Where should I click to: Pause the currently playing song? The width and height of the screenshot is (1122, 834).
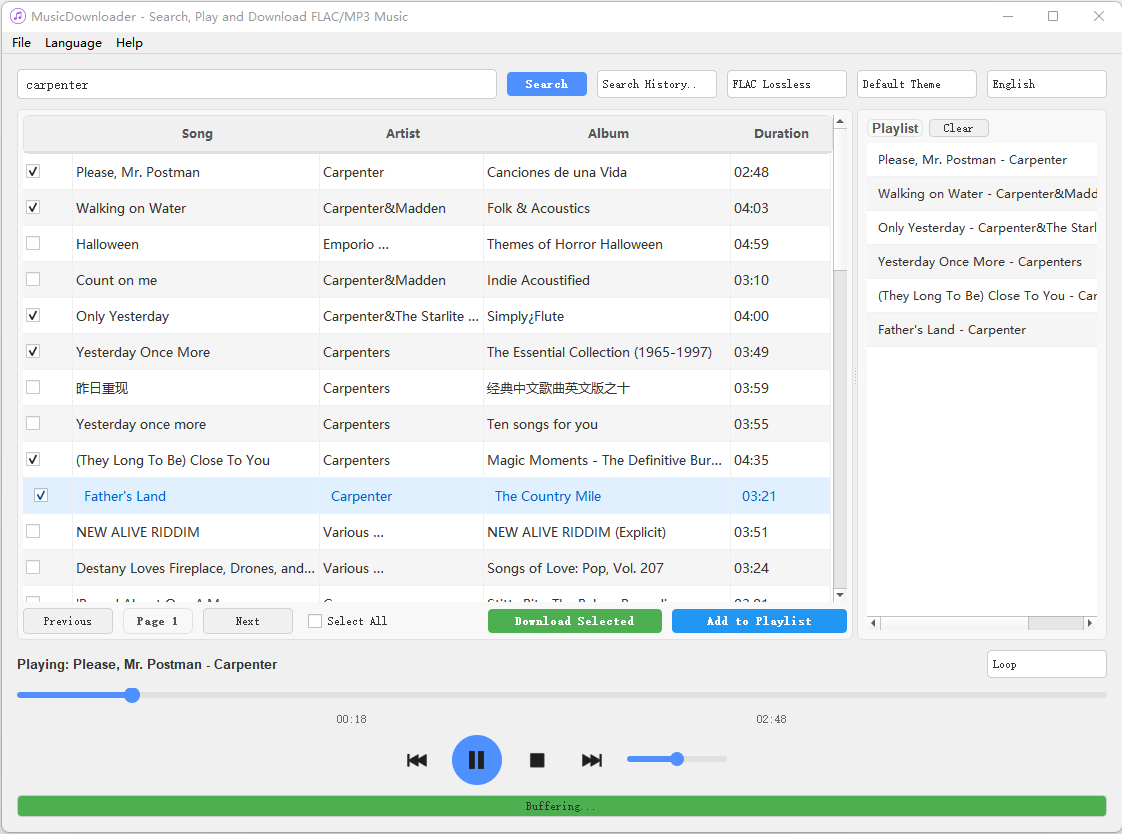pyautogui.click(x=477, y=760)
